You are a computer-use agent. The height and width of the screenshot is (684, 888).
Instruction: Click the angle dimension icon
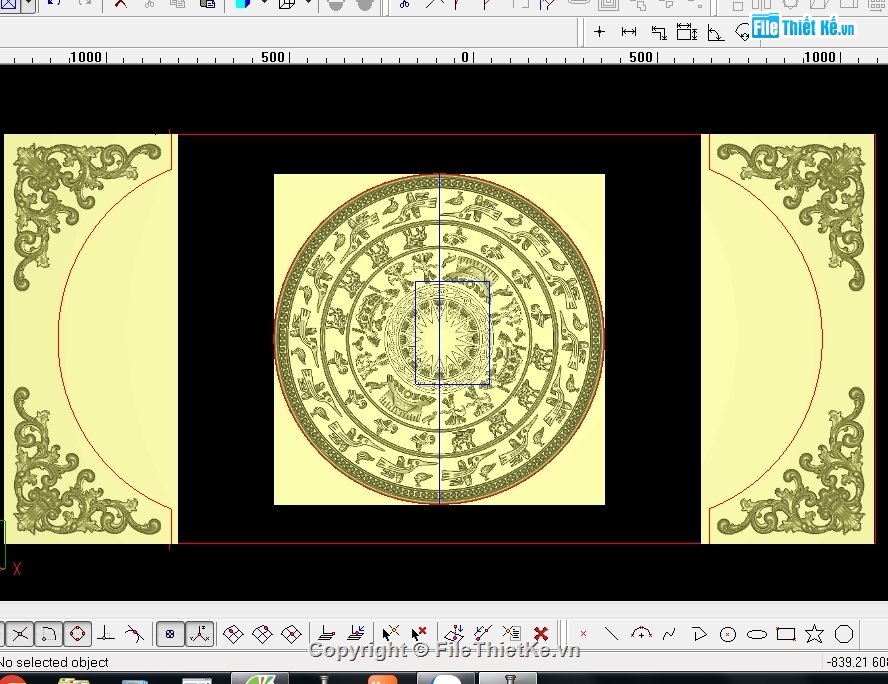715,32
